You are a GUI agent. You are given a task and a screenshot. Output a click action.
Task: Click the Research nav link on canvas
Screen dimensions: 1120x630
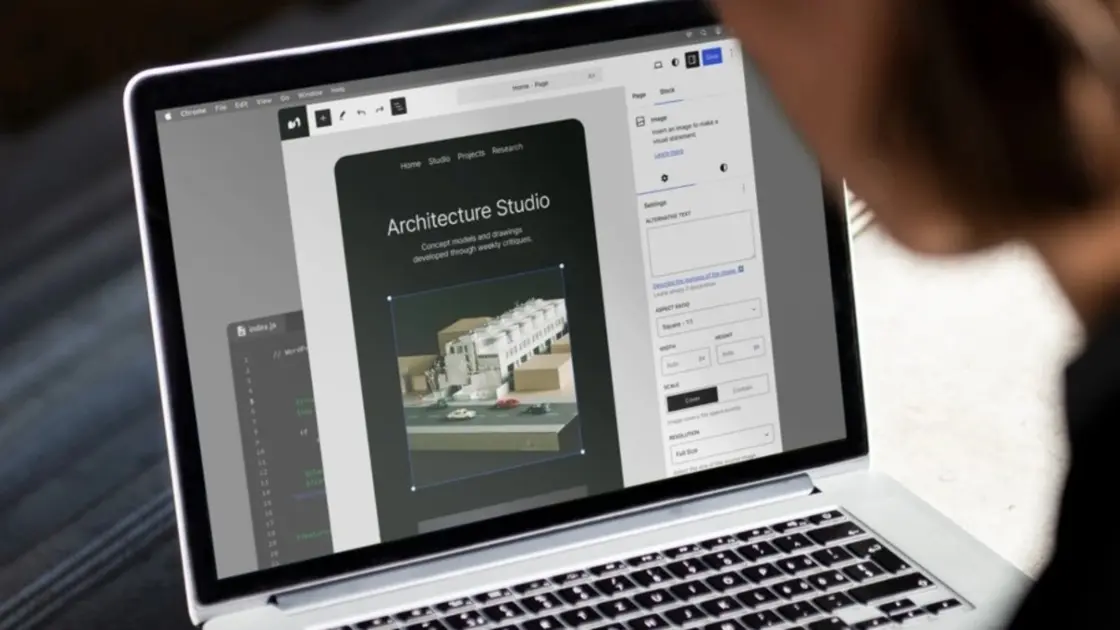click(x=507, y=149)
